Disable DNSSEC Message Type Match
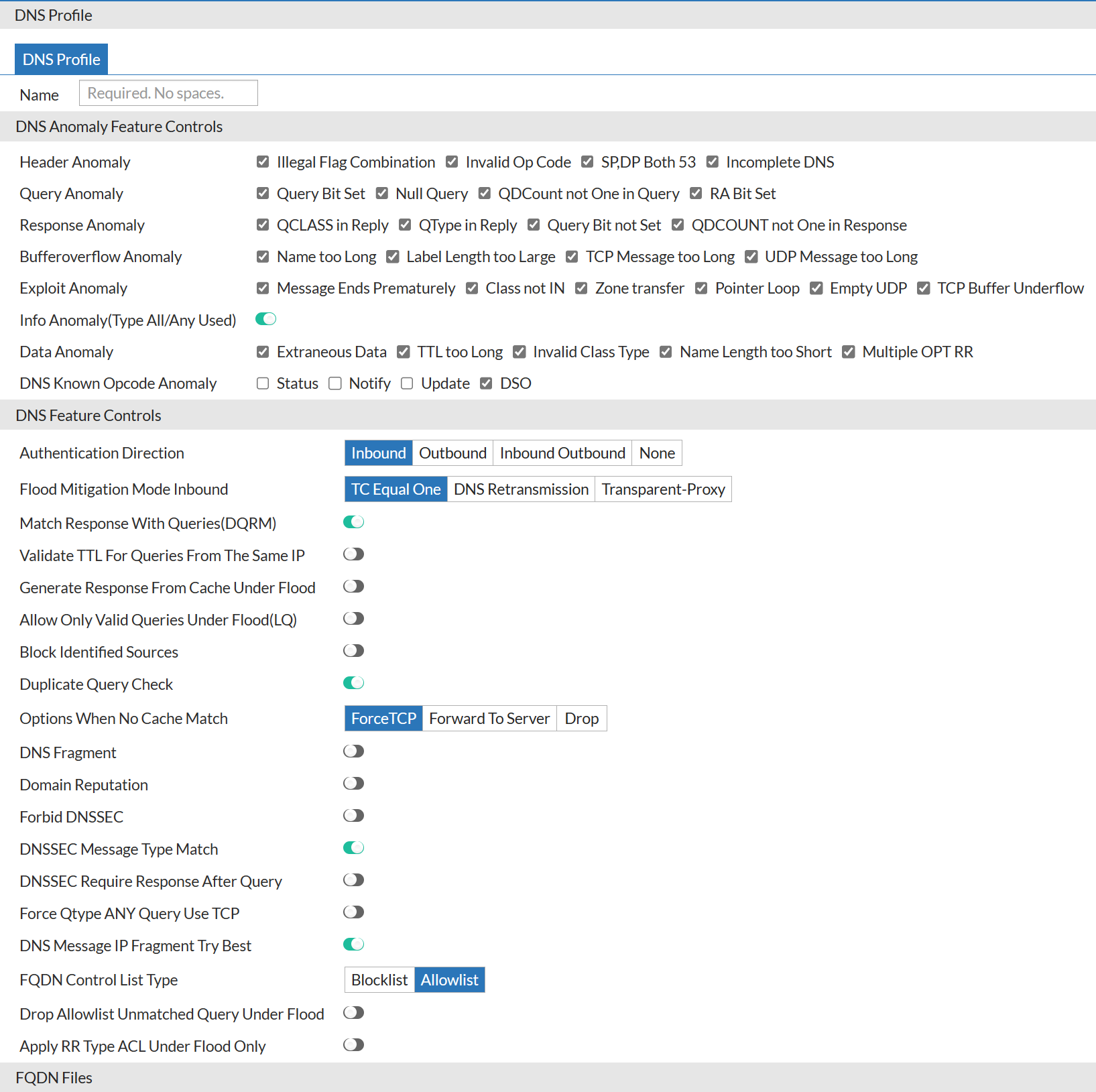The height and width of the screenshot is (1092, 1096). (353, 847)
